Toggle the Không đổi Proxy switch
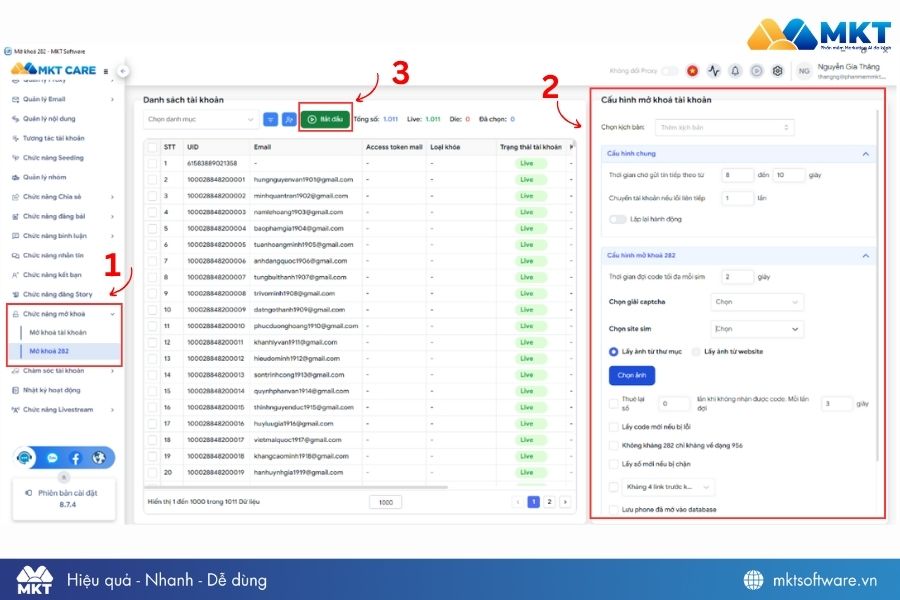Image resolution: width=900 pixels, height=600 pixels. (x=669, y=71)
